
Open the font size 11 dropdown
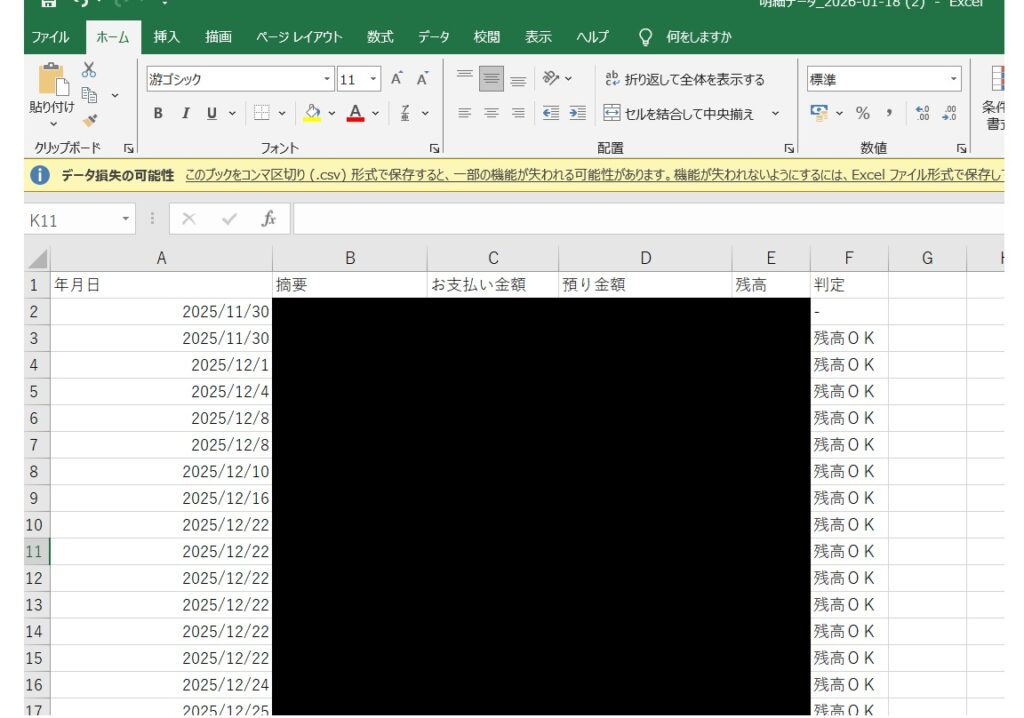pos(374,79)
